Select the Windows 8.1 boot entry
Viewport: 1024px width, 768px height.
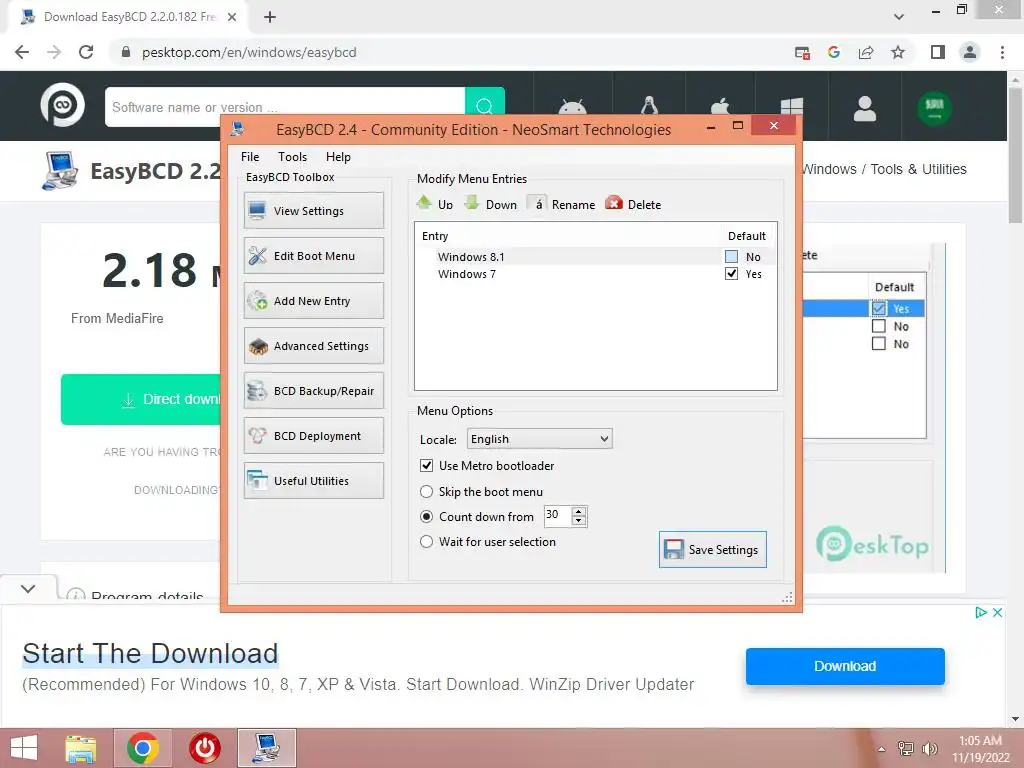point(594,257)
